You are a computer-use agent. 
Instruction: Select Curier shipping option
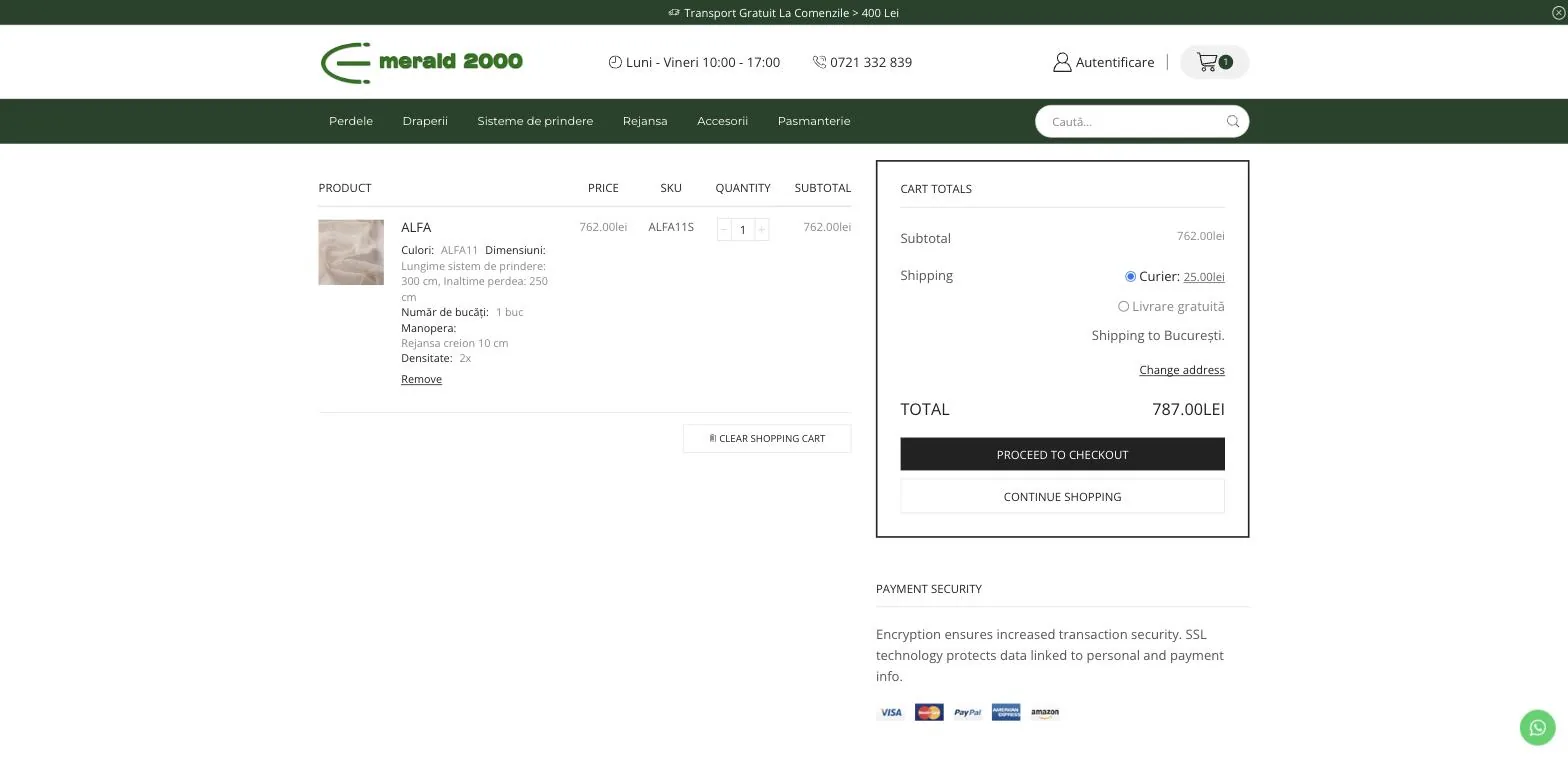pos(1130,277)
